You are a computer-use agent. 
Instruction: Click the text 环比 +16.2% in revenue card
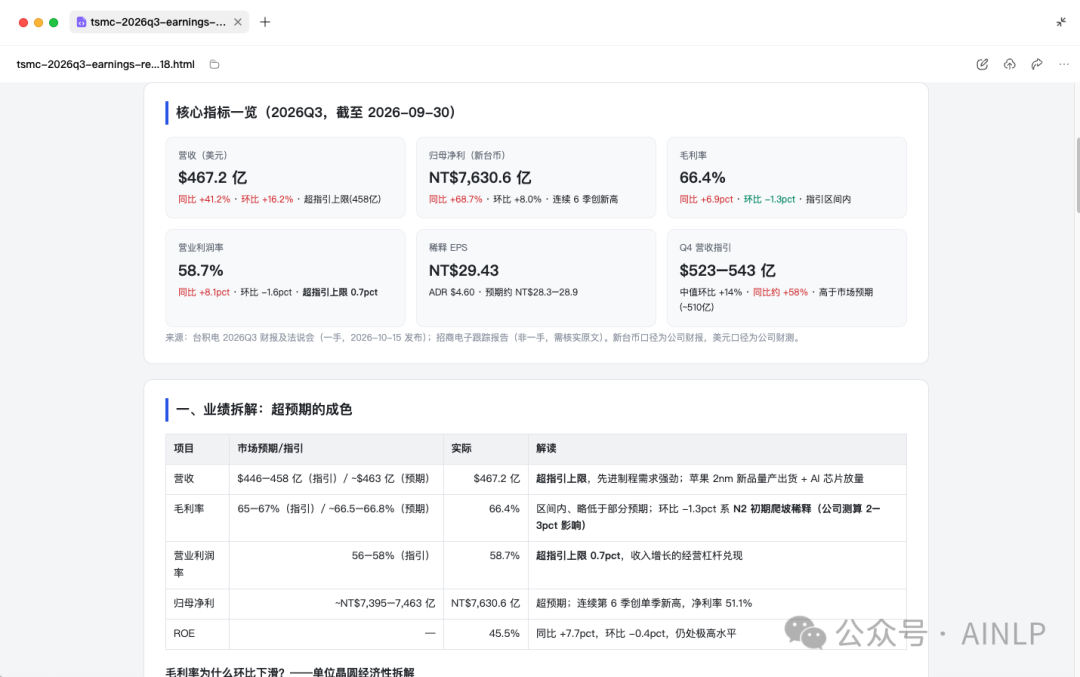coord(267,199)
